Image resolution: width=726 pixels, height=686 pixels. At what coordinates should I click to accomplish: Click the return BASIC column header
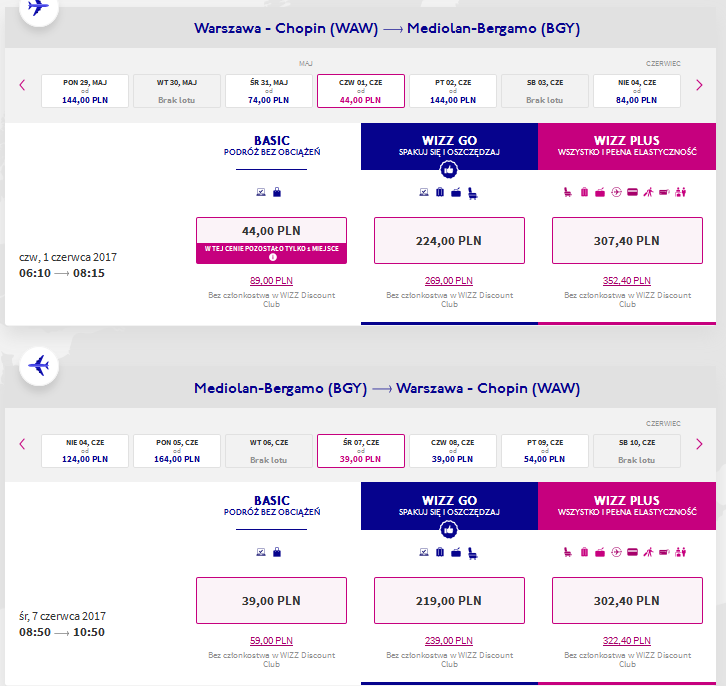(x=272, y=506)
